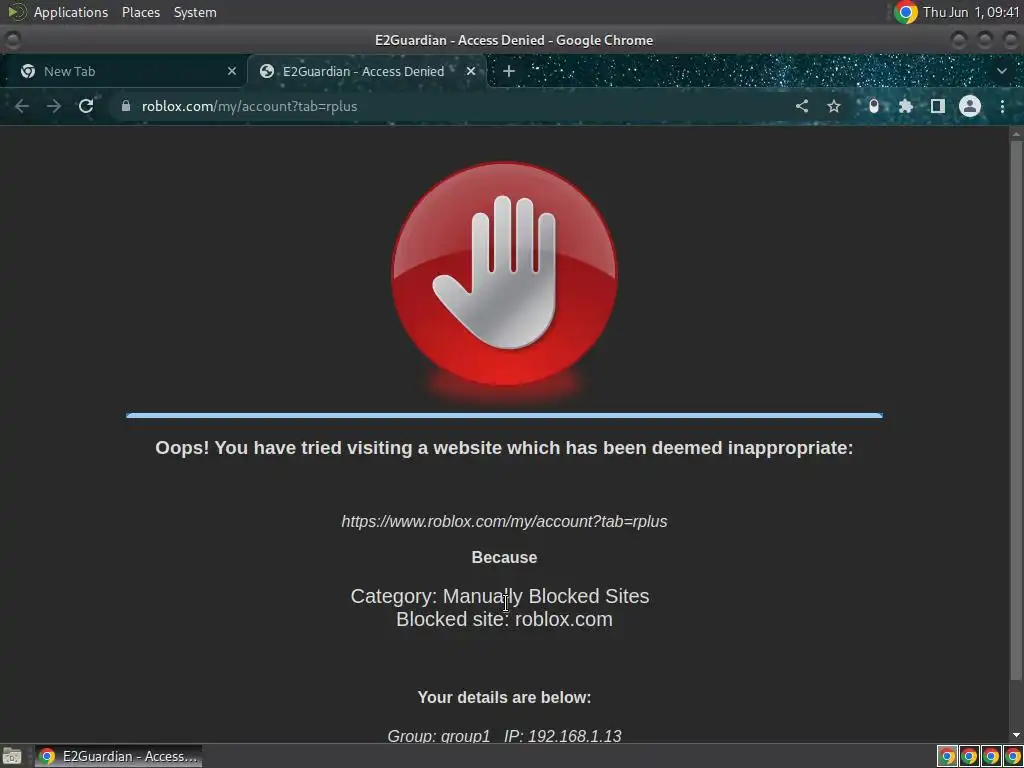Switch to first workspace Chrome thumbnail
Image resolution: width=1024 pixels, height=768 pixels.
[947, 756]
